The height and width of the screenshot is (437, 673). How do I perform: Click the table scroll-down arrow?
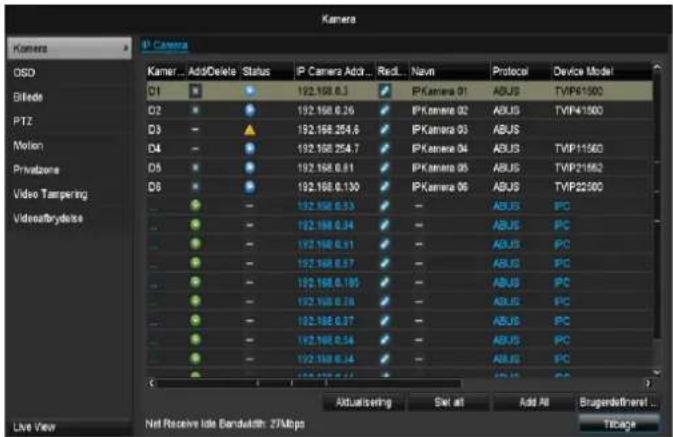click(657, 372)
